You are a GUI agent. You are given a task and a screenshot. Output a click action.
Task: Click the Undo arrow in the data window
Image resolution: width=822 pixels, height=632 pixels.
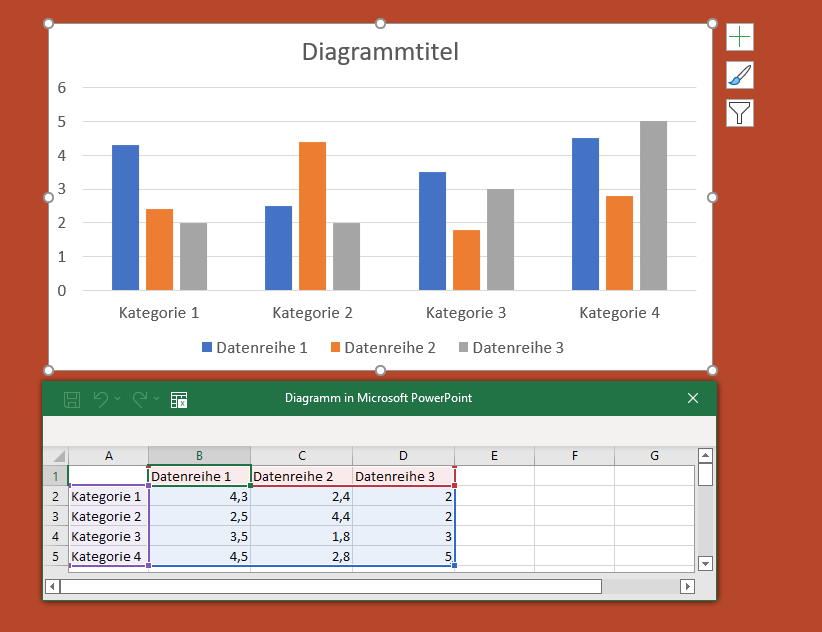pos(101,399)
